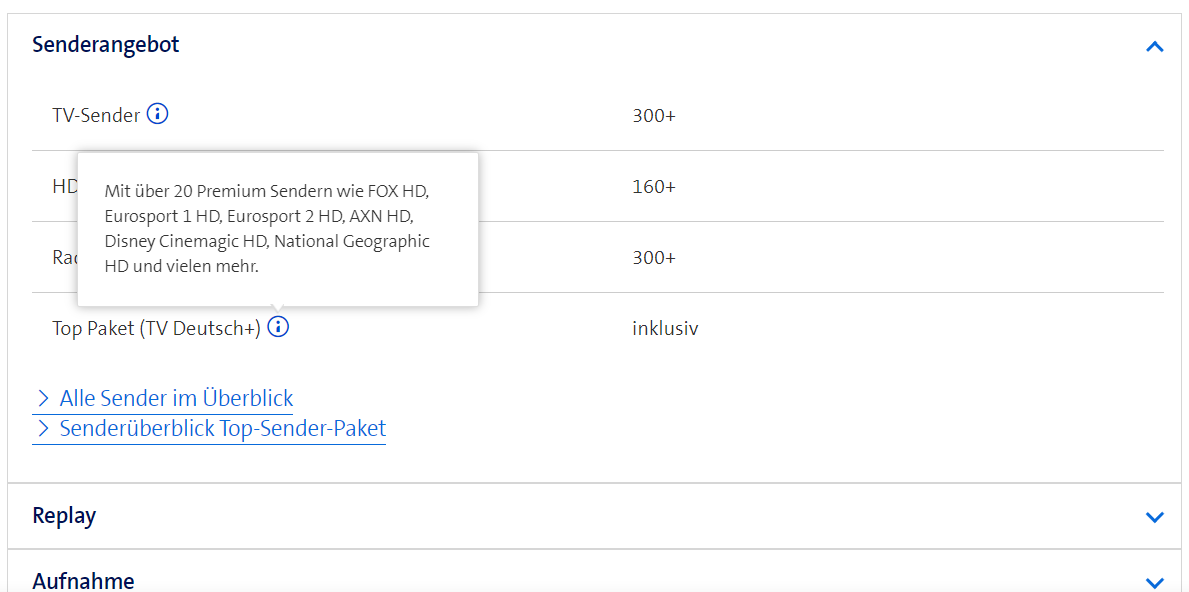This screenshot has height=592, width=1189.
Task: Click the info icon beside Top Paket (TV Deutsch+)
Action: [x=278, y=327]
